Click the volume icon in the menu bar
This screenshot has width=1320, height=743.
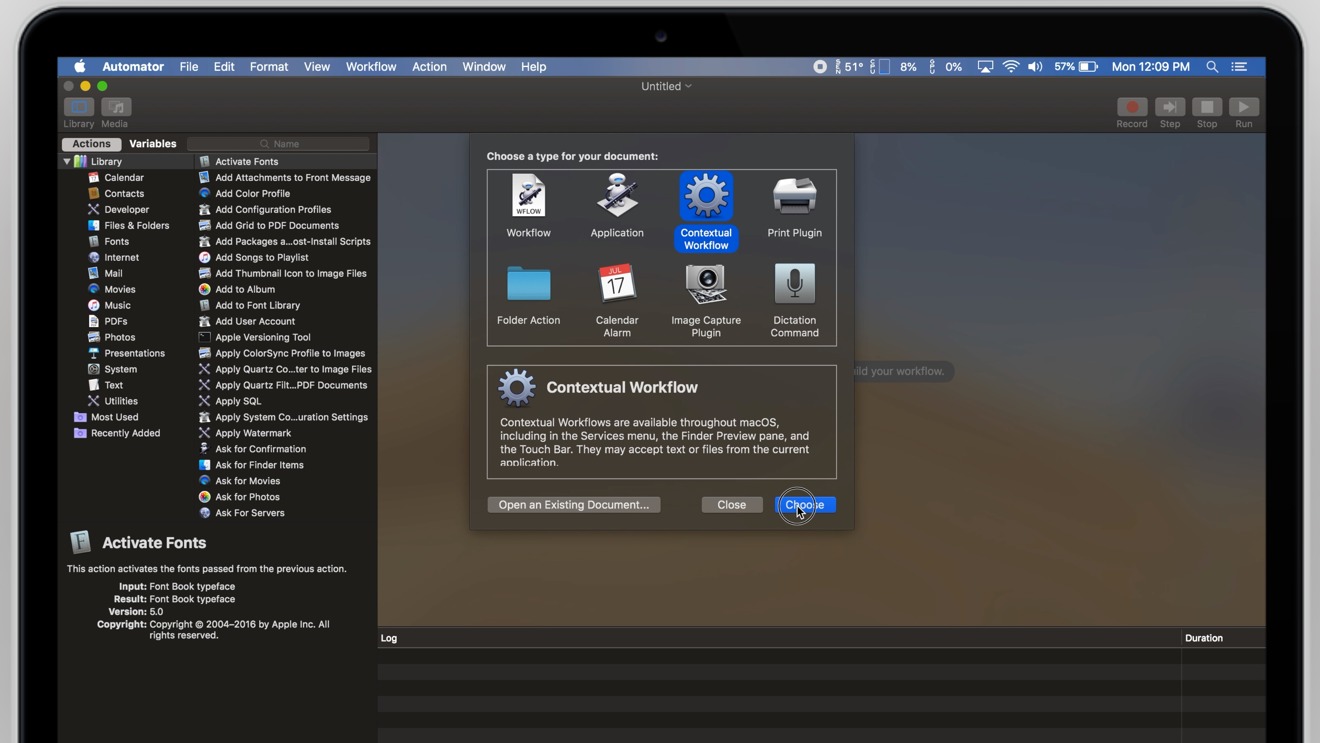point(1035,67)
